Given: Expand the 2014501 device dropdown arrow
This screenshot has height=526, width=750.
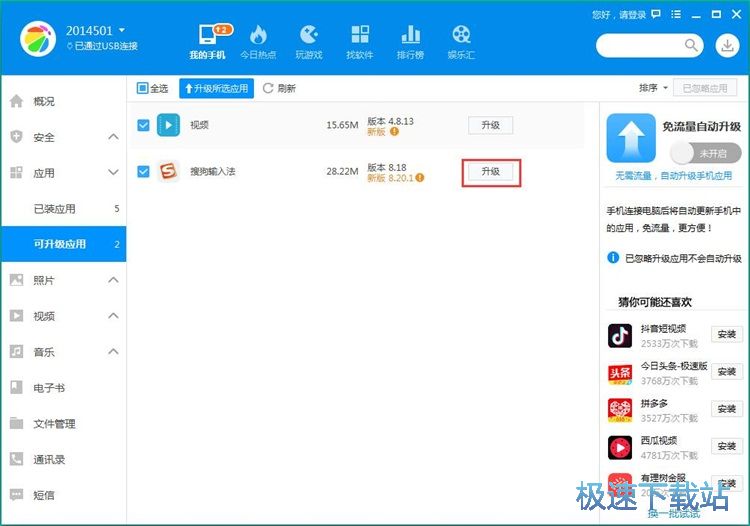Looking at the screenshot, I should (x=122, y=30).
